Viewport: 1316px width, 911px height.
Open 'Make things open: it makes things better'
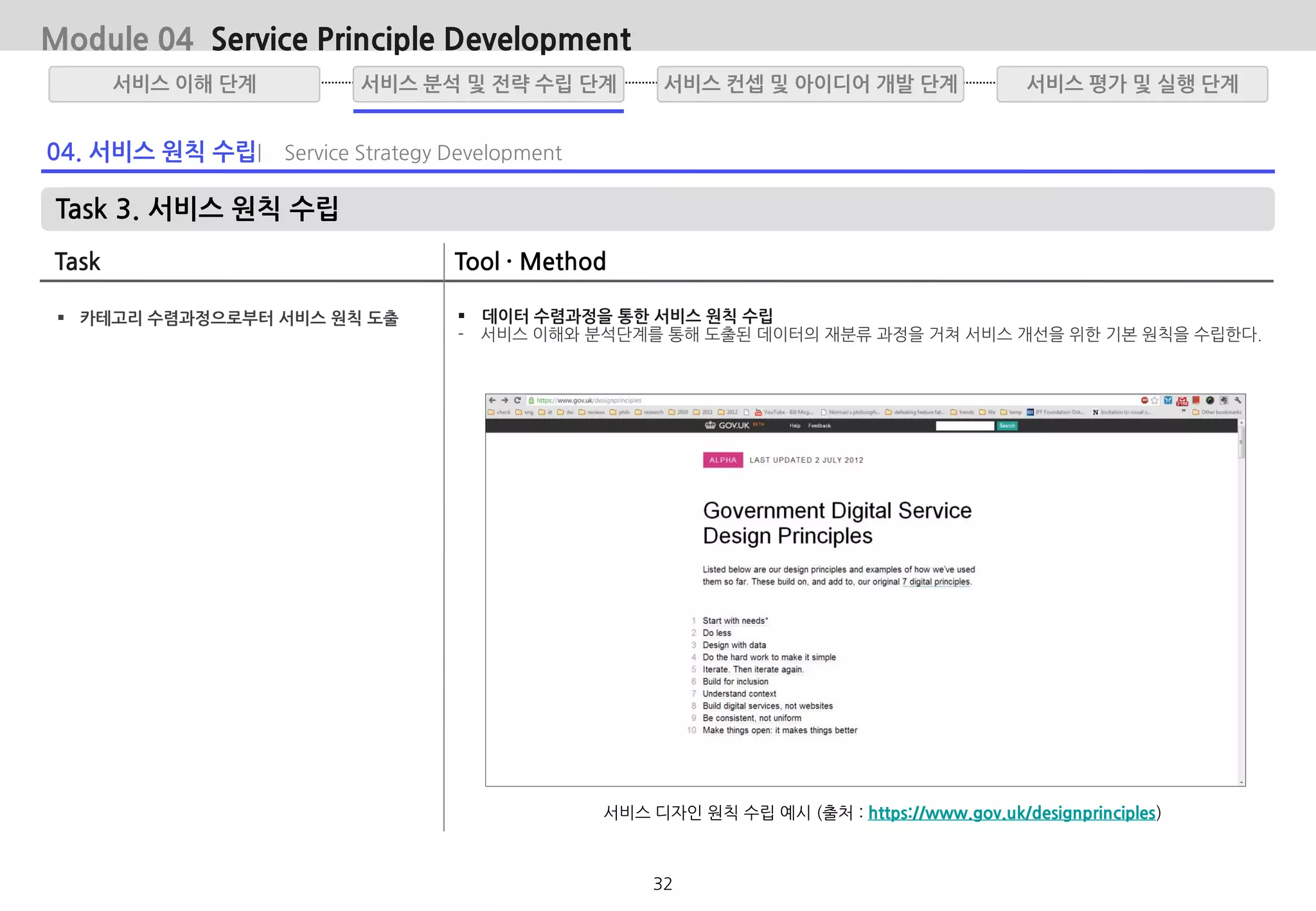tap(779, 730)
